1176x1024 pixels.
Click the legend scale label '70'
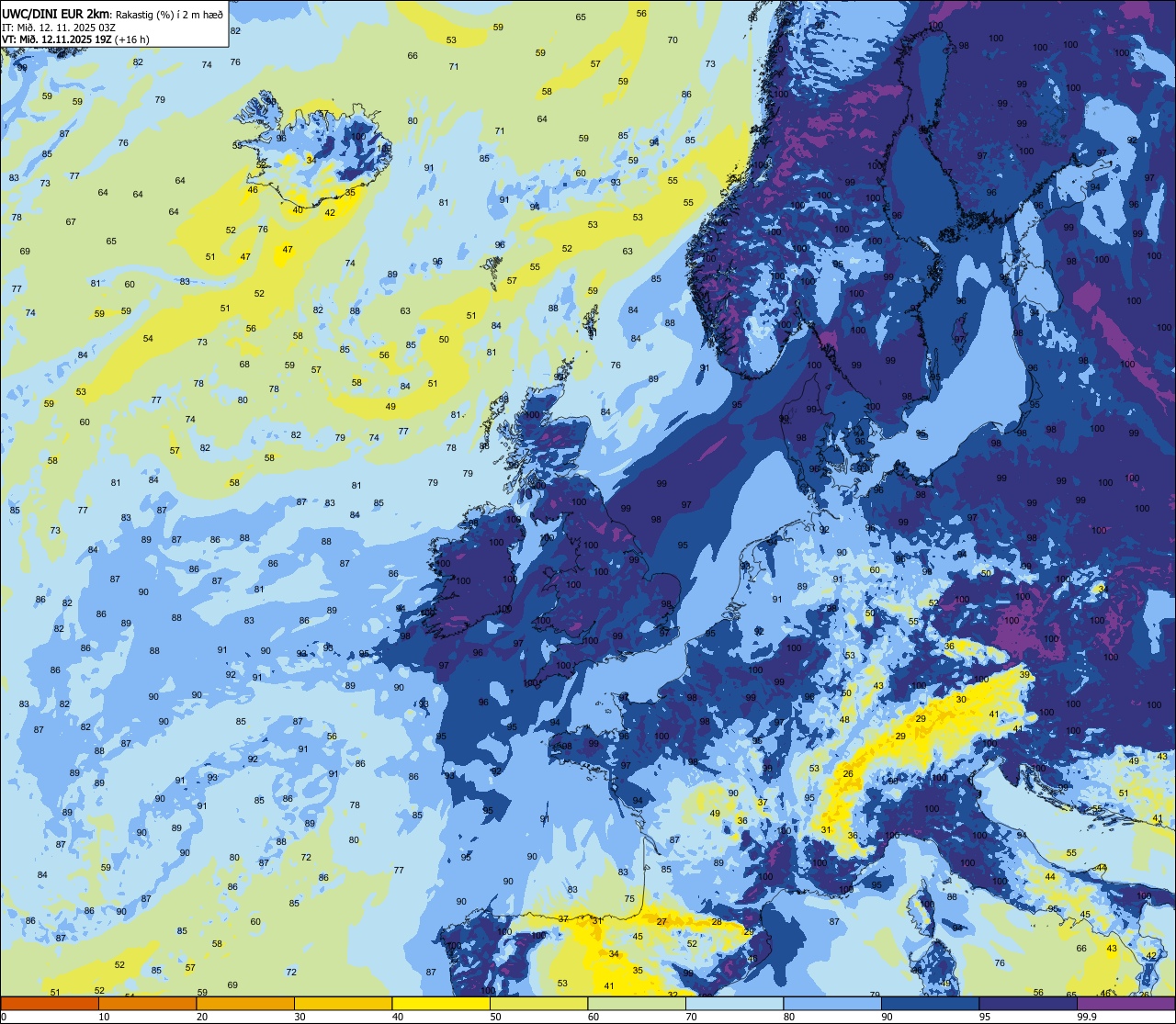tap(691, 1017)
